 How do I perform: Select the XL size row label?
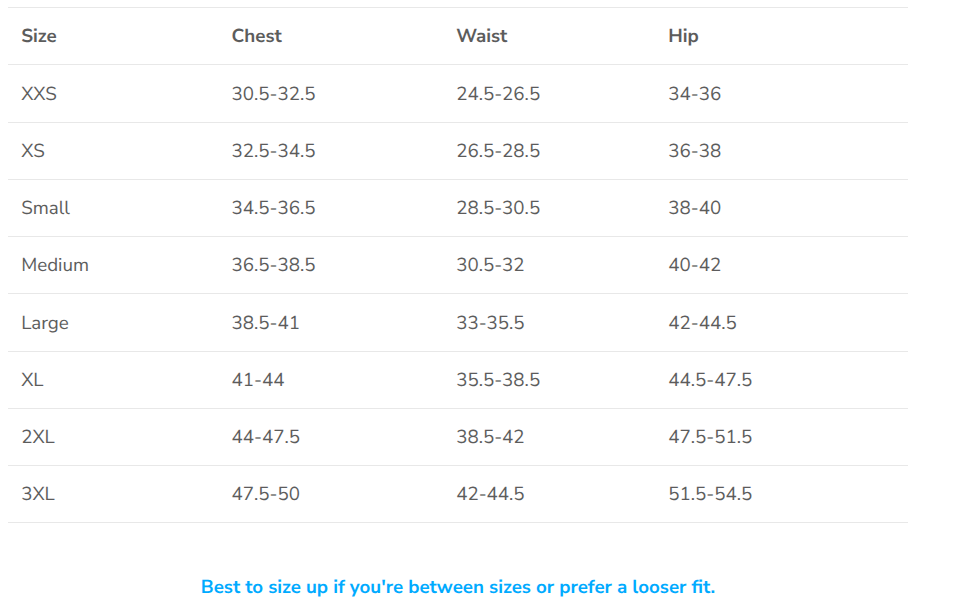point(32,380)
